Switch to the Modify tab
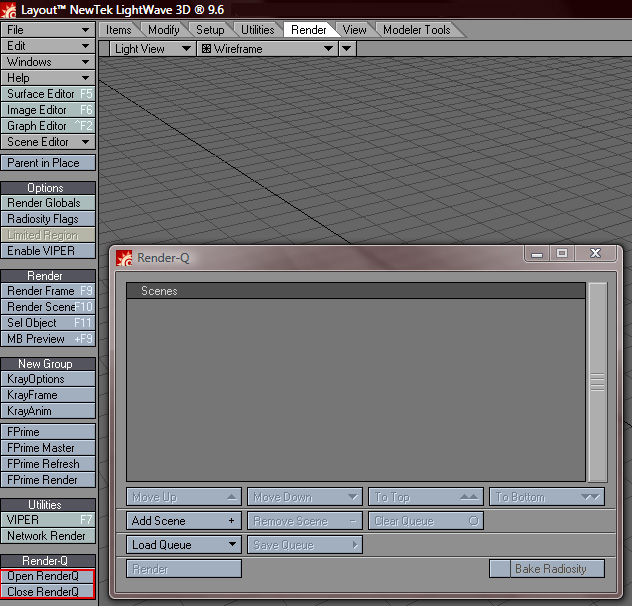 coord(164,30)
